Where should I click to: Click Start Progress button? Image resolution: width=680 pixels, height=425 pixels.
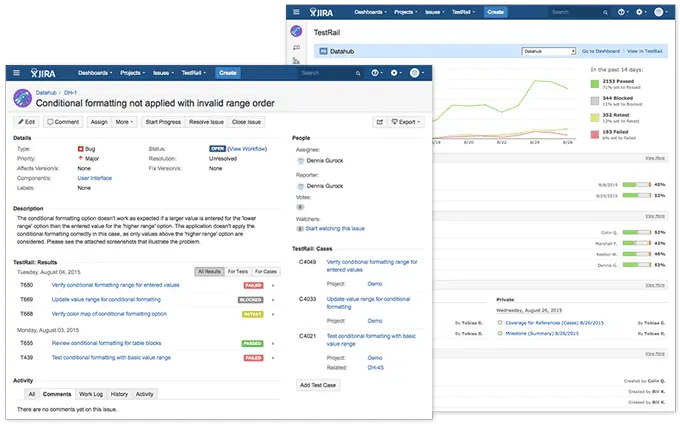click(163, 122)
